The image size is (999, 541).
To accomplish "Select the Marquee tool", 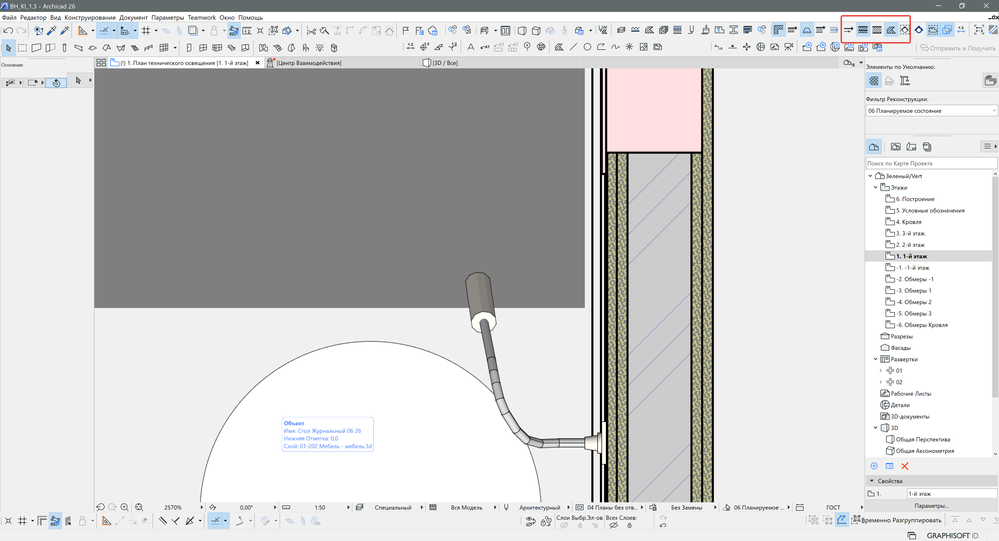I will (23, 47).
